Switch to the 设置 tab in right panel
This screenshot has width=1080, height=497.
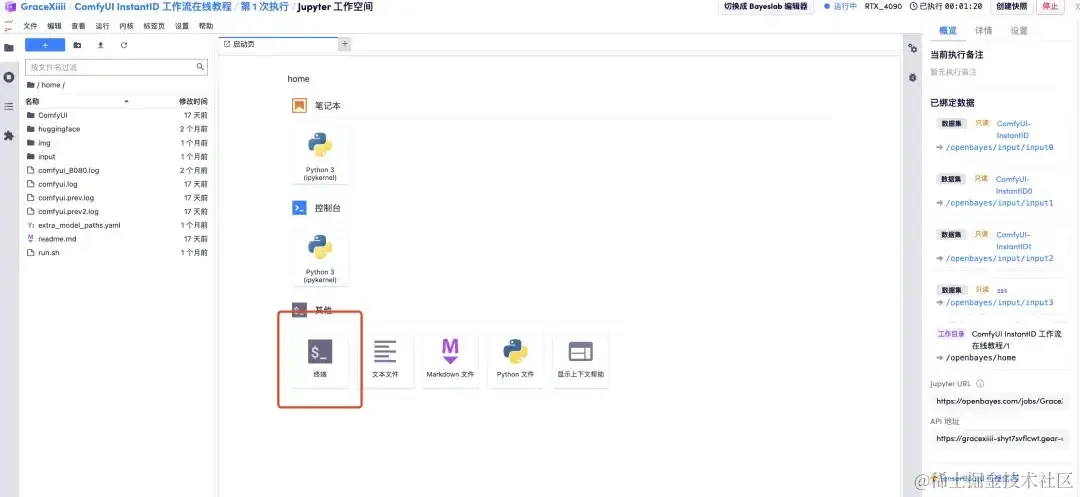(1019, 30)
